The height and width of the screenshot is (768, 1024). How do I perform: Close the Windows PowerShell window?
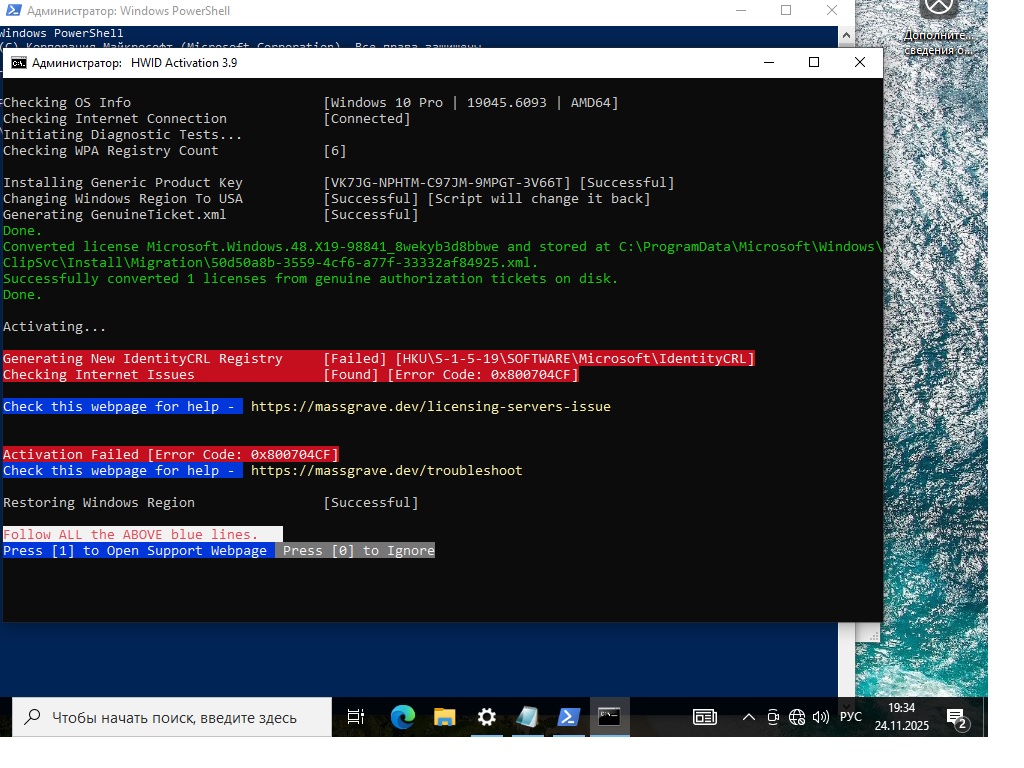[831, 10]
